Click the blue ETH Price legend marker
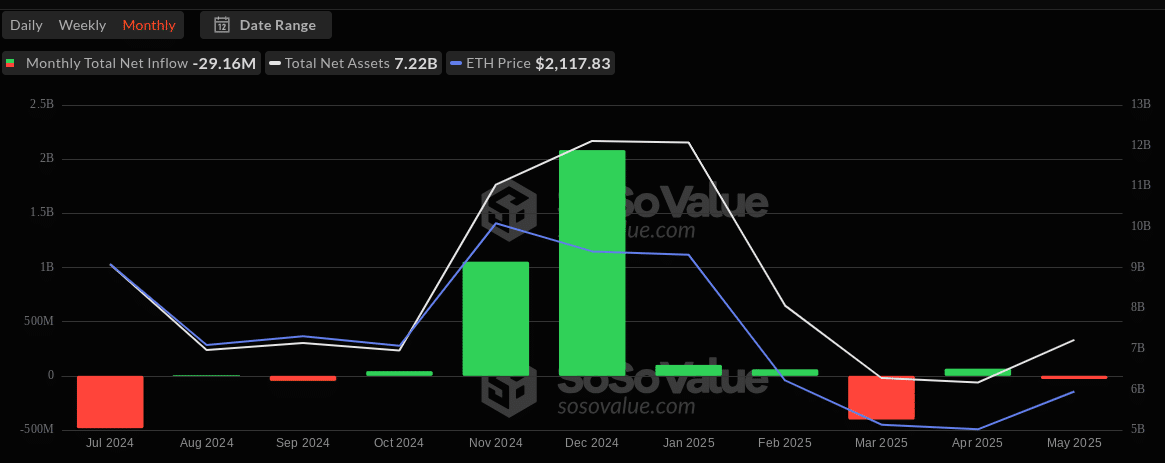1165x463 pixels. point(456,63)
